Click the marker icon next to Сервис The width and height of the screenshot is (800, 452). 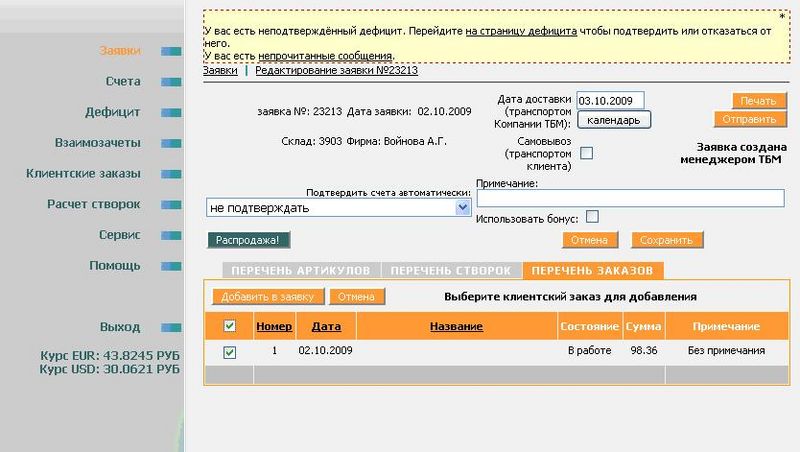tap(171, 236)
